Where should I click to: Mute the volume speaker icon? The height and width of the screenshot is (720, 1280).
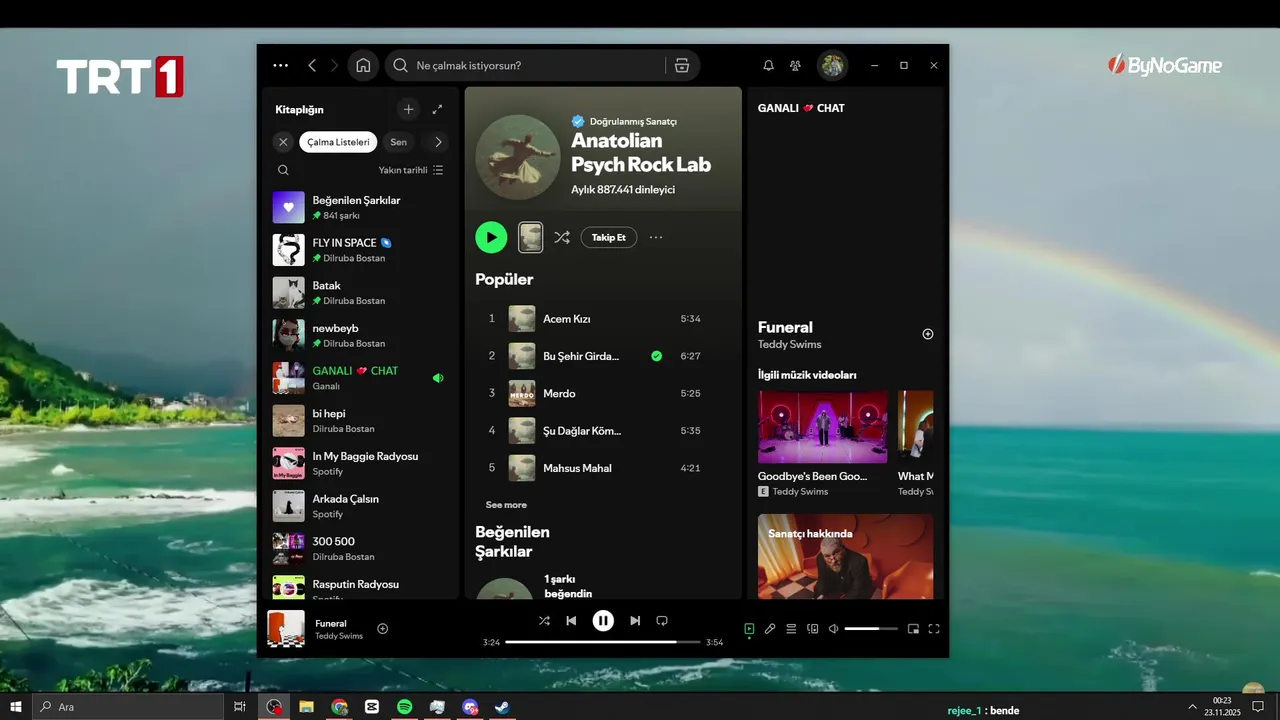[833, 629]
